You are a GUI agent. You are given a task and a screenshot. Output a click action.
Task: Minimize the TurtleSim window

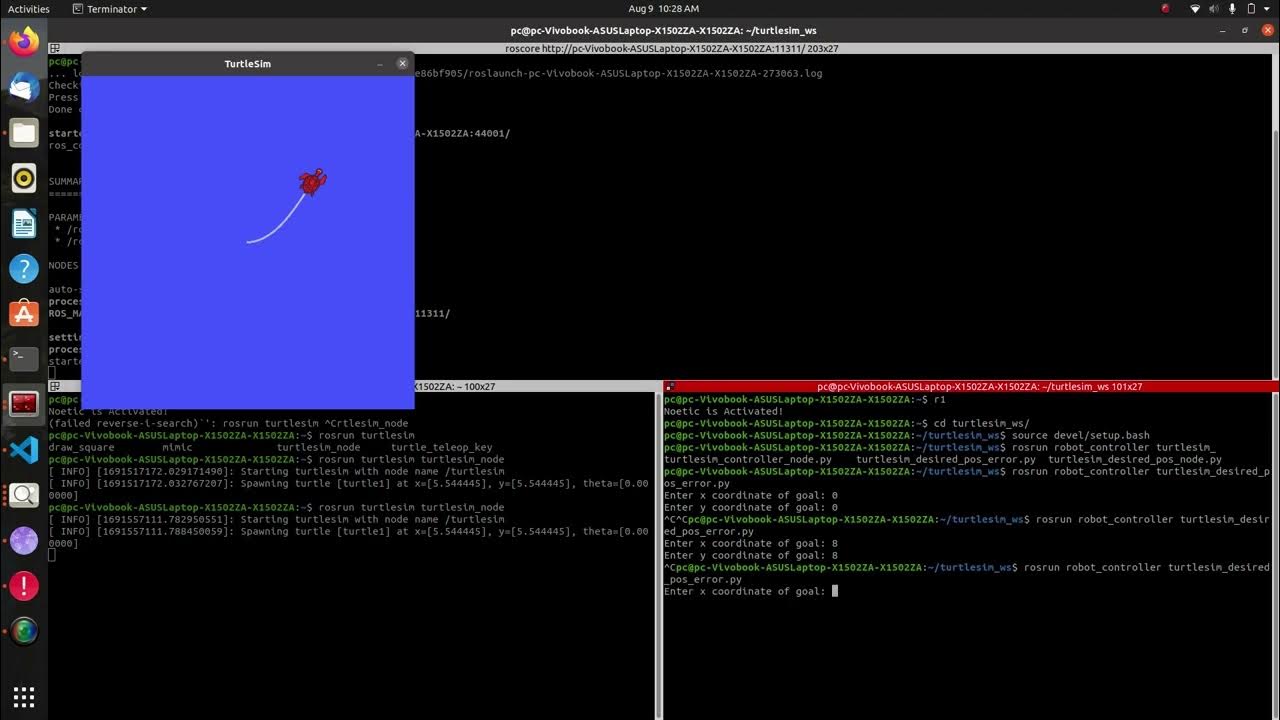click(380, 64)
